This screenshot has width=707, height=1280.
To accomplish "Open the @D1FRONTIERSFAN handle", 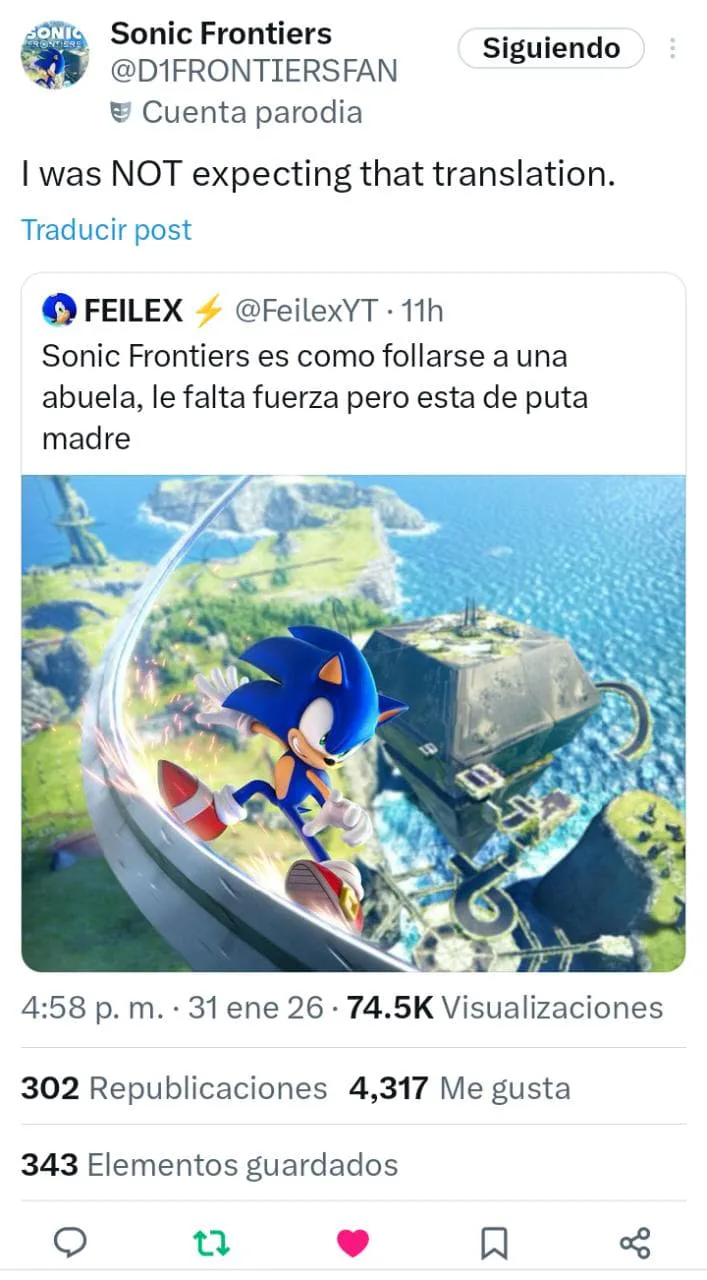I will click(254, 71).
